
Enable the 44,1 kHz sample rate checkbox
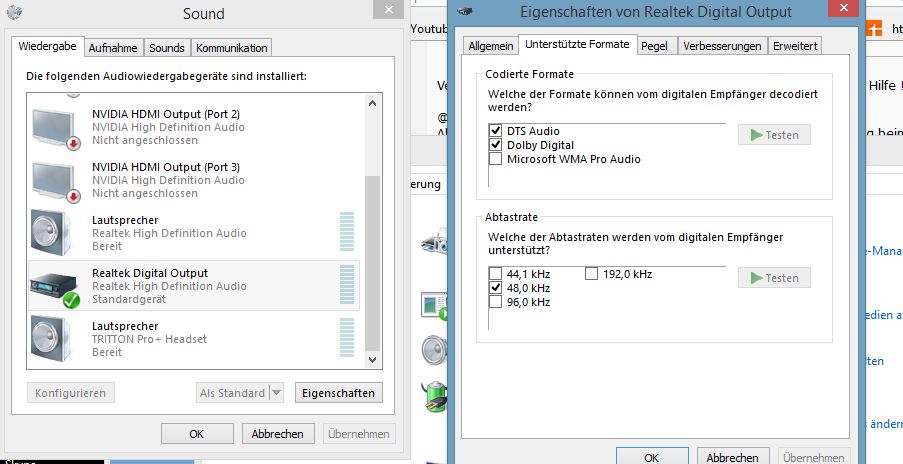(x=495, y=273)
